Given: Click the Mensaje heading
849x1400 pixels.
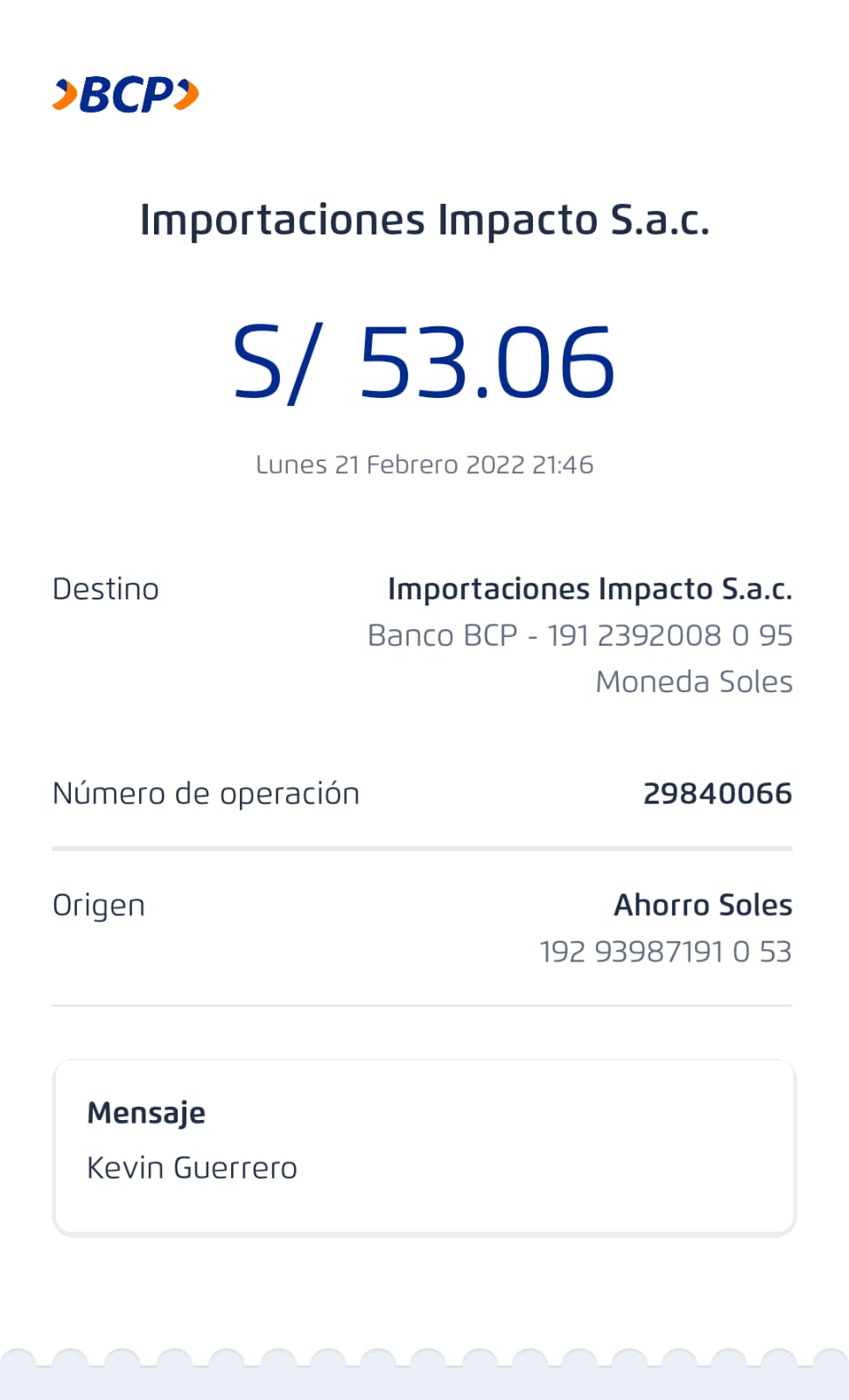Looking at the screenshot, I should (146, 1113).
